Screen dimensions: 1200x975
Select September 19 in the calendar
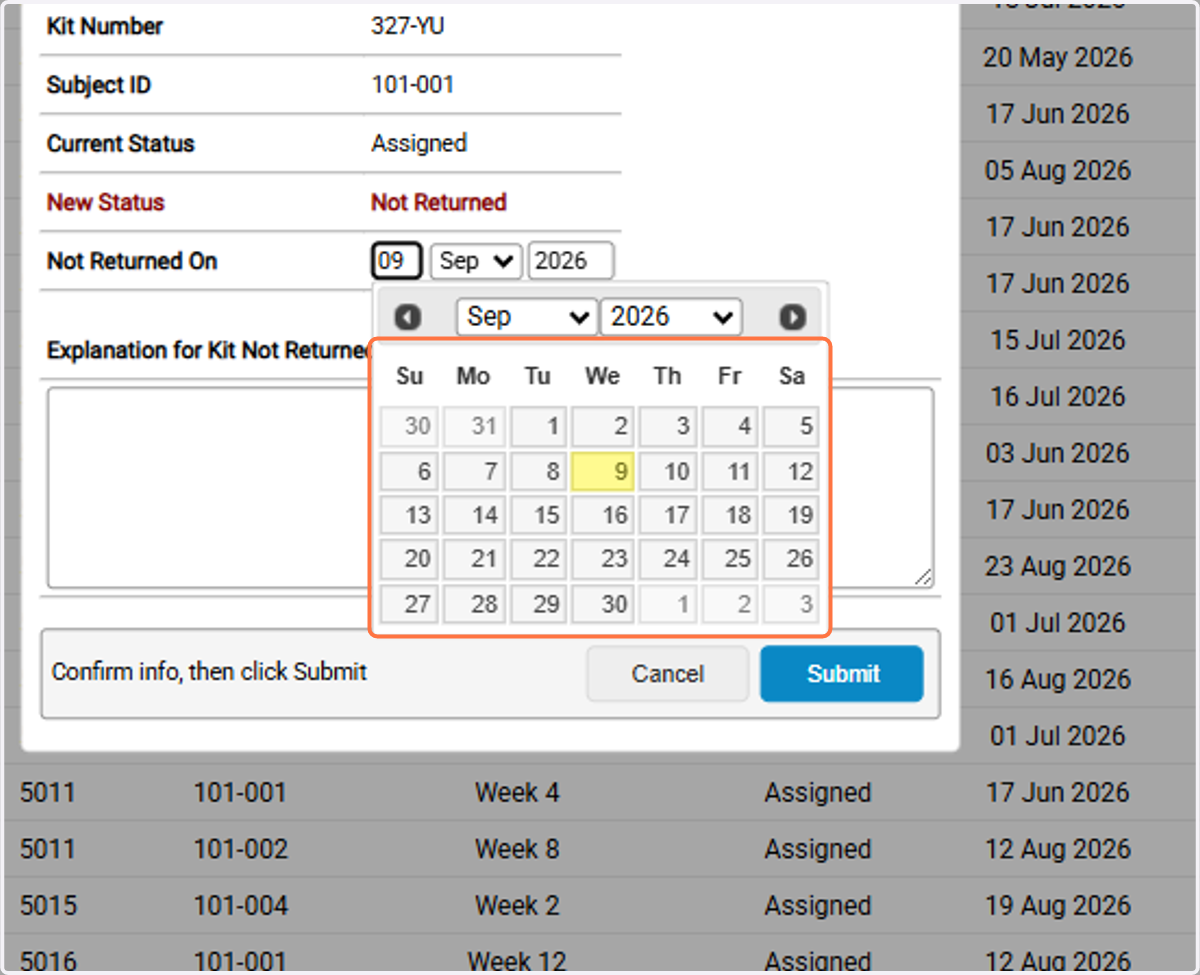pyautogui.click(x=791, y=515)
